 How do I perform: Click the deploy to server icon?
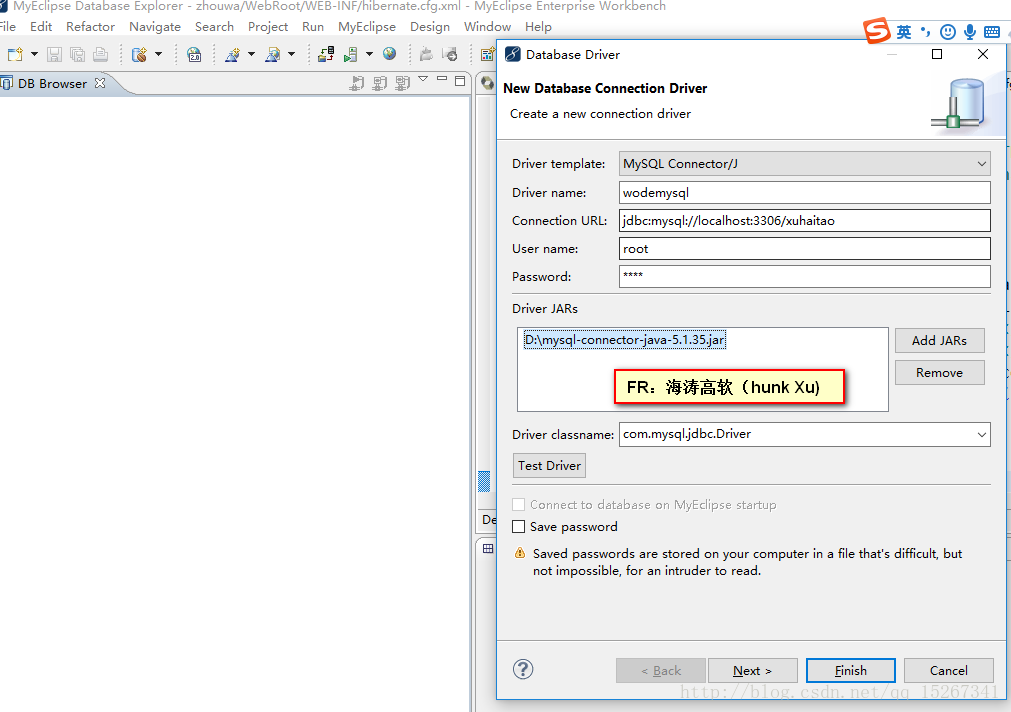click(x=326, y=54)
